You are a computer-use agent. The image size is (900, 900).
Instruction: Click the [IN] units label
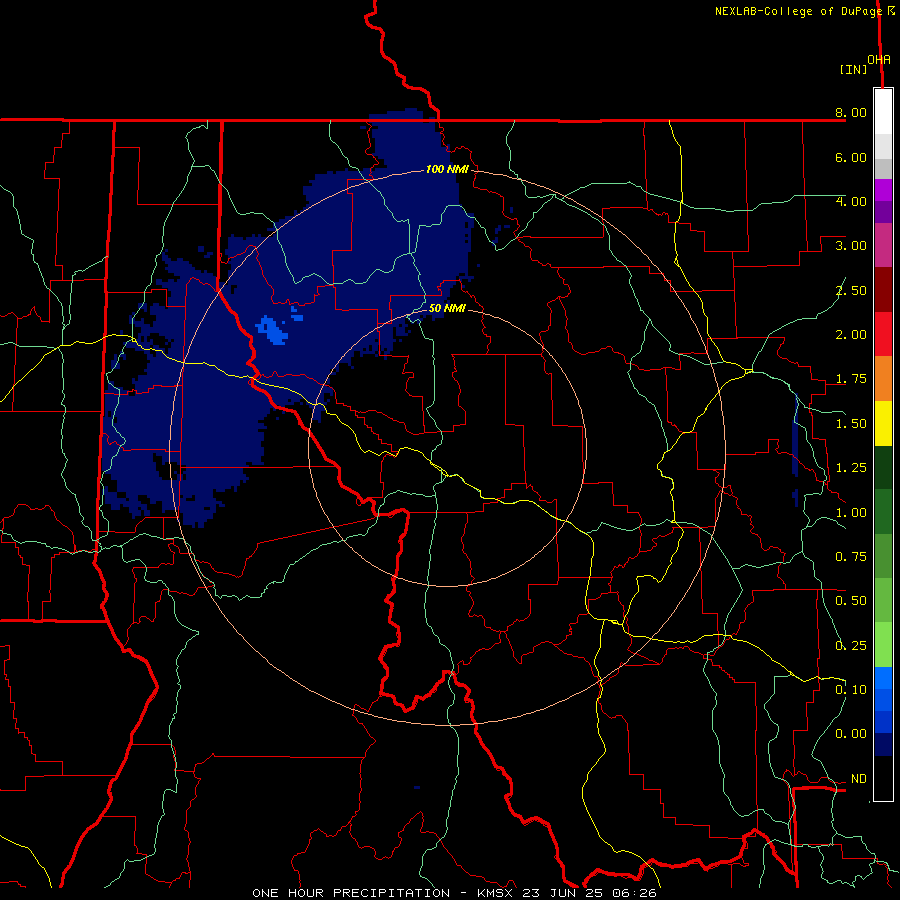pos(854,69)
